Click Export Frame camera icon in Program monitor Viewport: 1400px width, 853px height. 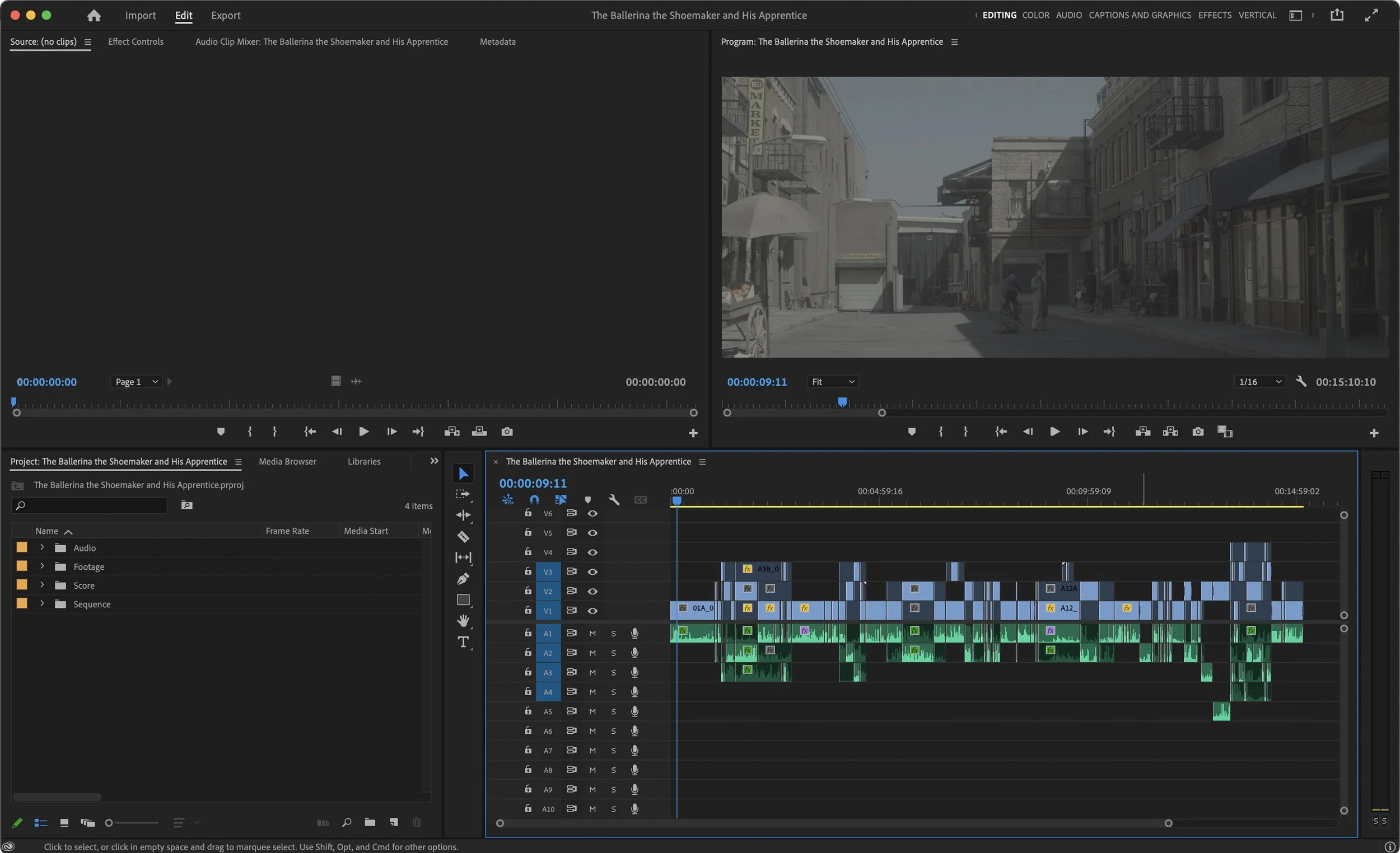[1198, 432]
